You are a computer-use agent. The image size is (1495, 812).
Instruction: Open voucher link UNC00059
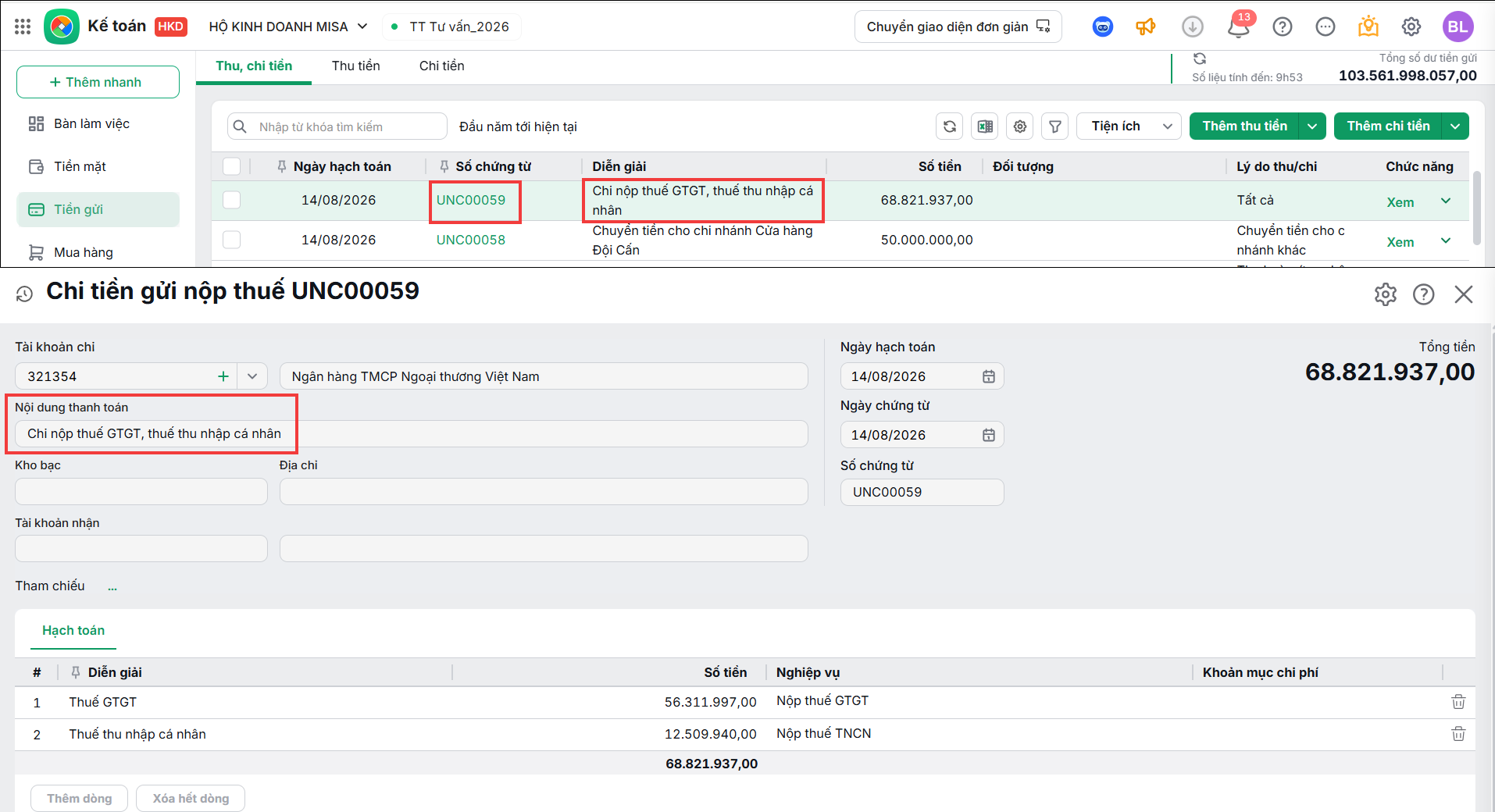471,200
